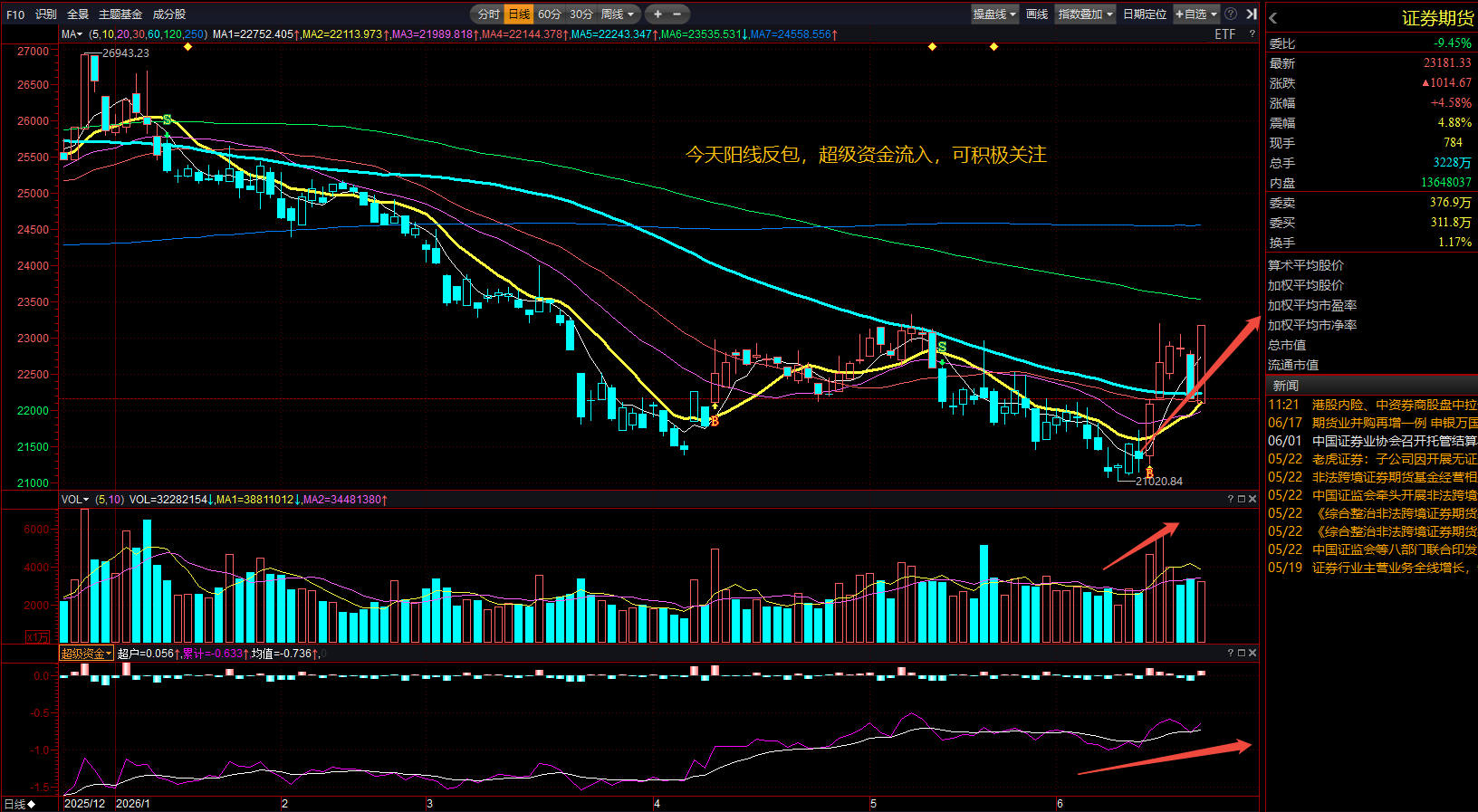The height and width of the screenshot is (812, 1478).
Task: Maximize the 超级资金 indicator panel
Action: [1242, 653]
